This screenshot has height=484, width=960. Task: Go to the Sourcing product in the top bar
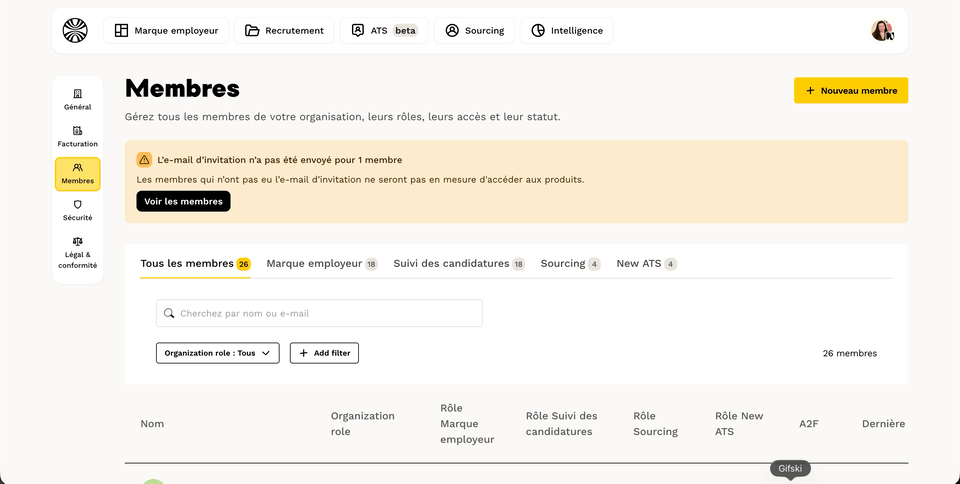(x=474, y=31)
